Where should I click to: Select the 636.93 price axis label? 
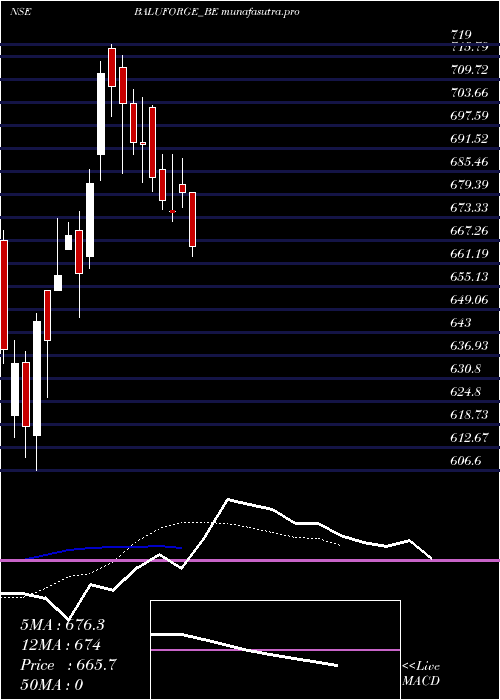coord(469,346)
